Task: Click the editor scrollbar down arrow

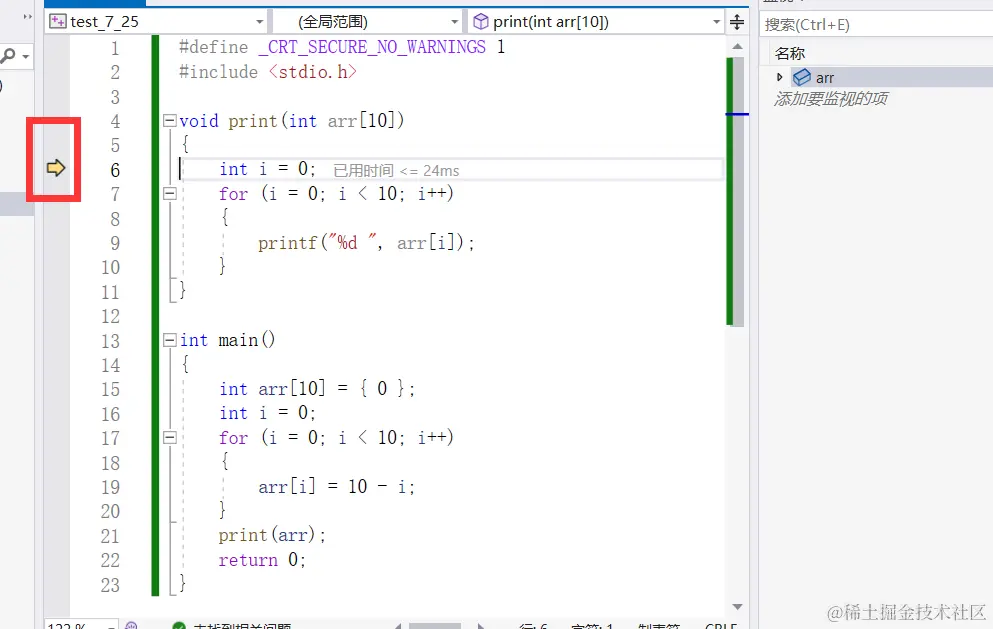Action: 737,607
